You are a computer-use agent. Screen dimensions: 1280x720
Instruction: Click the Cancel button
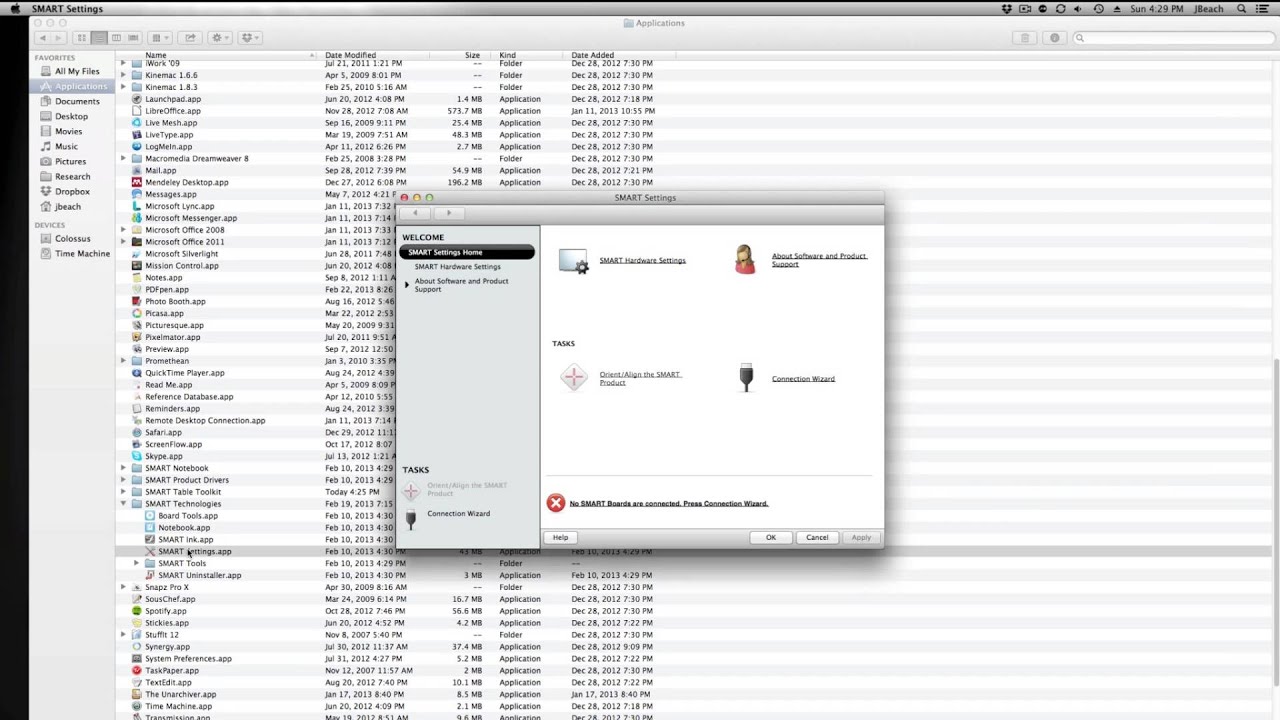coord(817,538)
